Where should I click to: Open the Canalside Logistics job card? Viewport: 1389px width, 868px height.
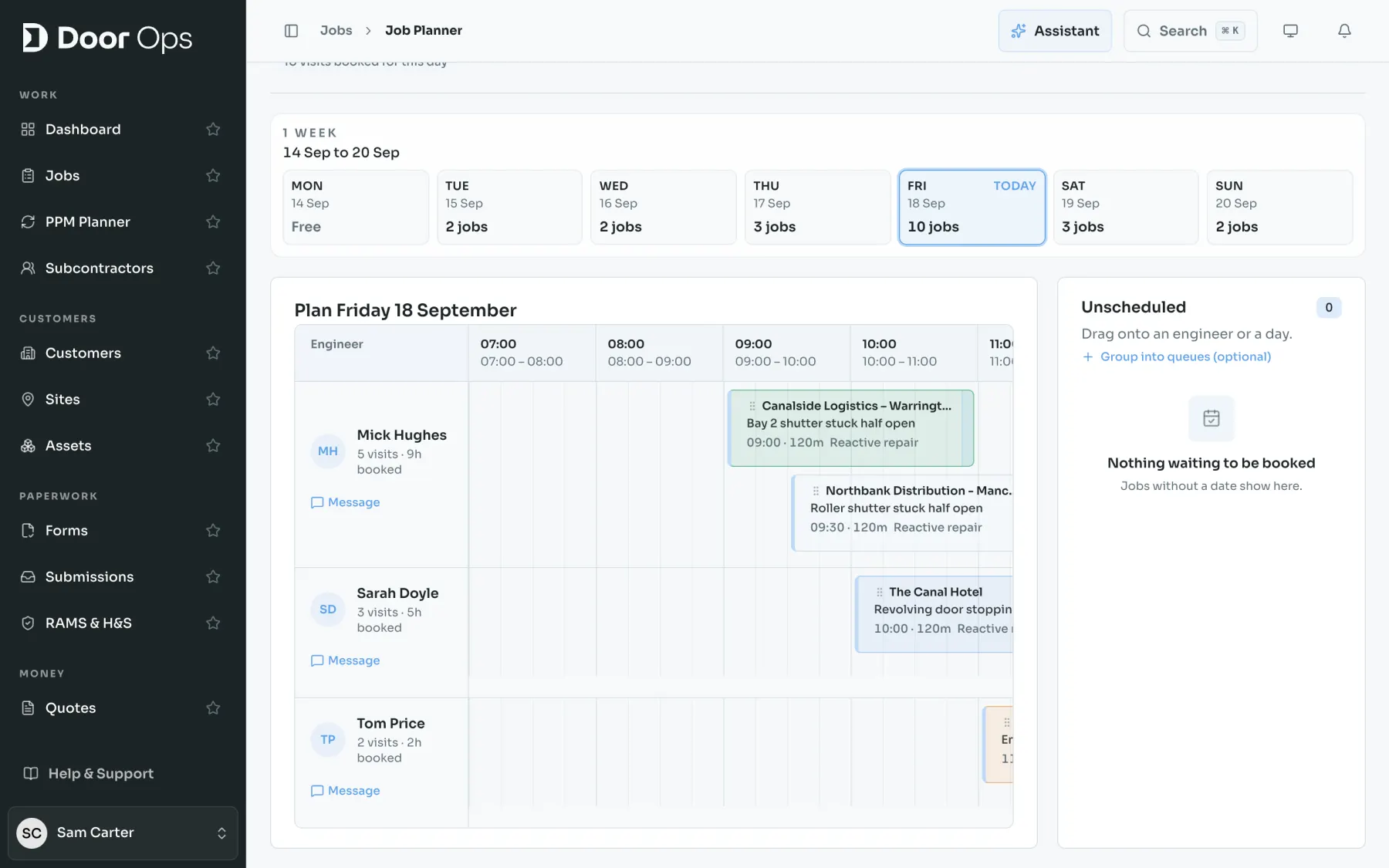[850, 427]
